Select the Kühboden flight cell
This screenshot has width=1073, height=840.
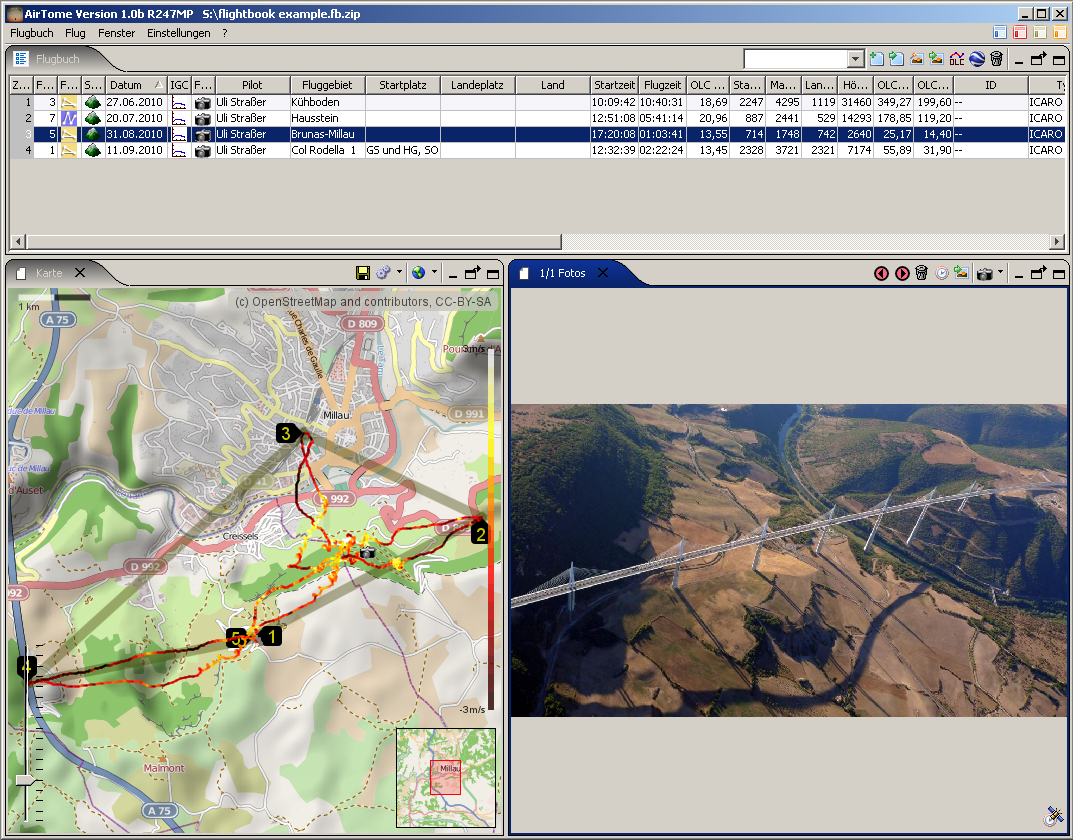click(x=327, y=103)
